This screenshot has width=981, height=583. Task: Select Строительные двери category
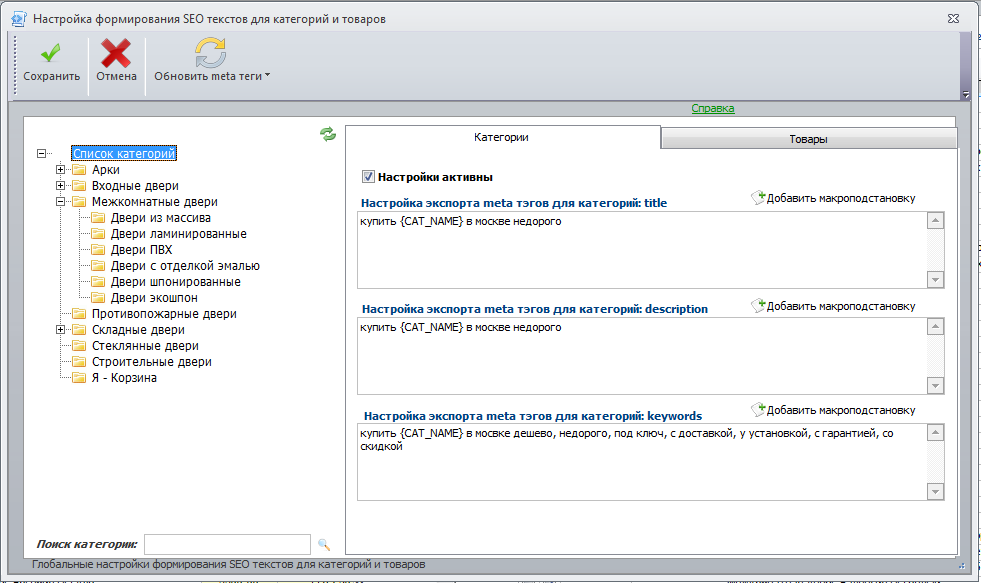click(x=151, y=362)
